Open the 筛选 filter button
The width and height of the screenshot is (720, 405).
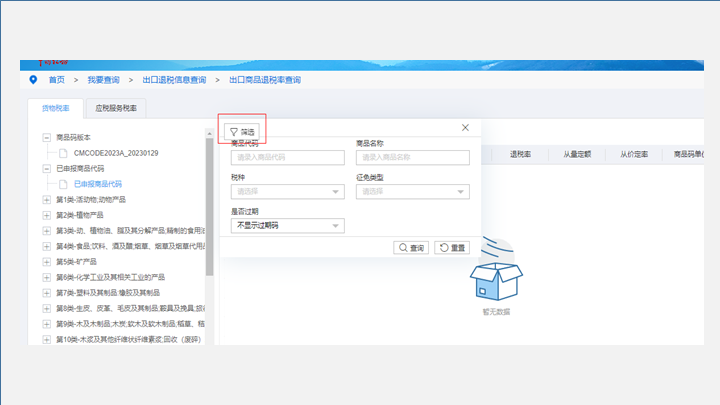click(242, 132)
